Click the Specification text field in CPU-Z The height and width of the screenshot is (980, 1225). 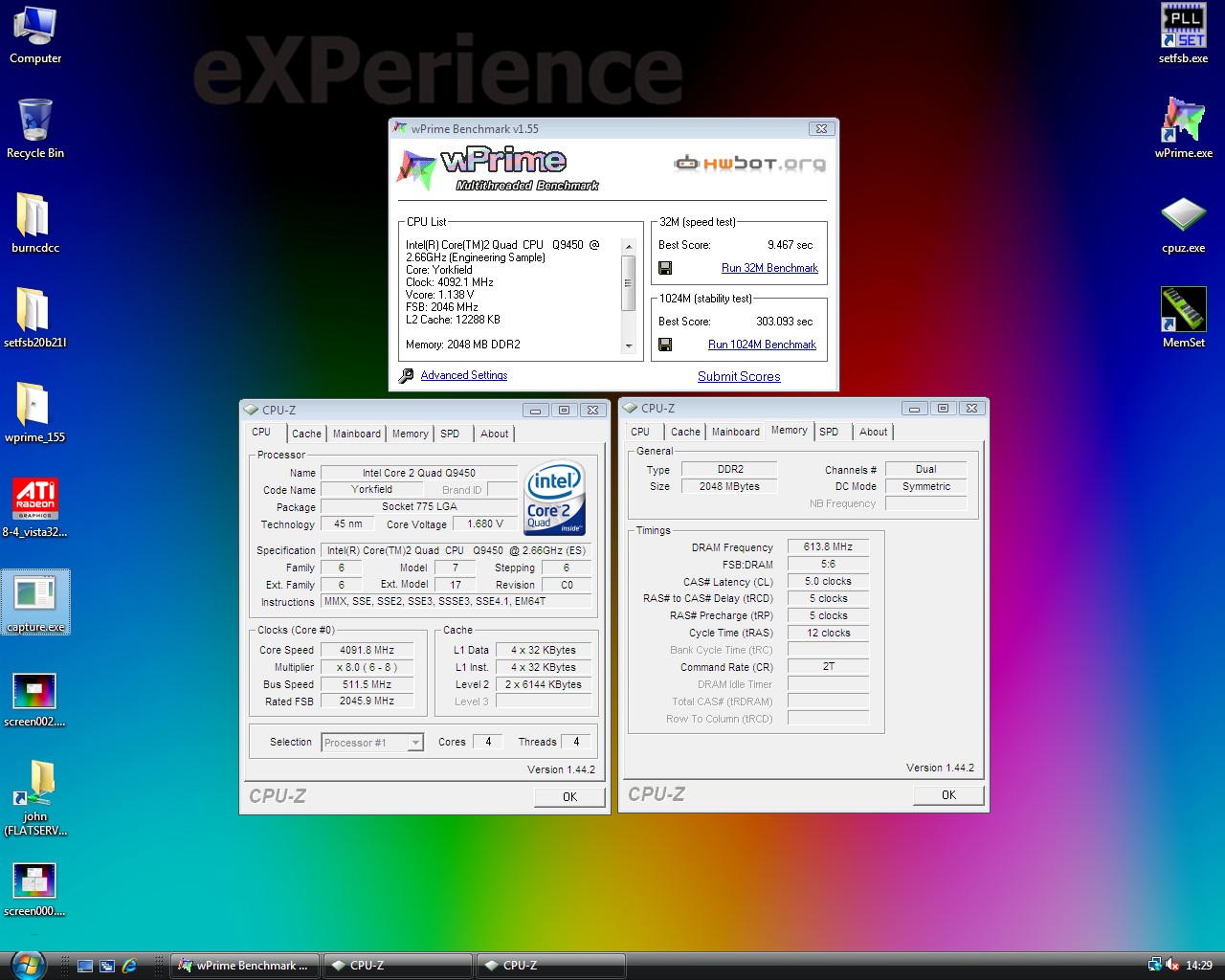(x=456, y=550)
